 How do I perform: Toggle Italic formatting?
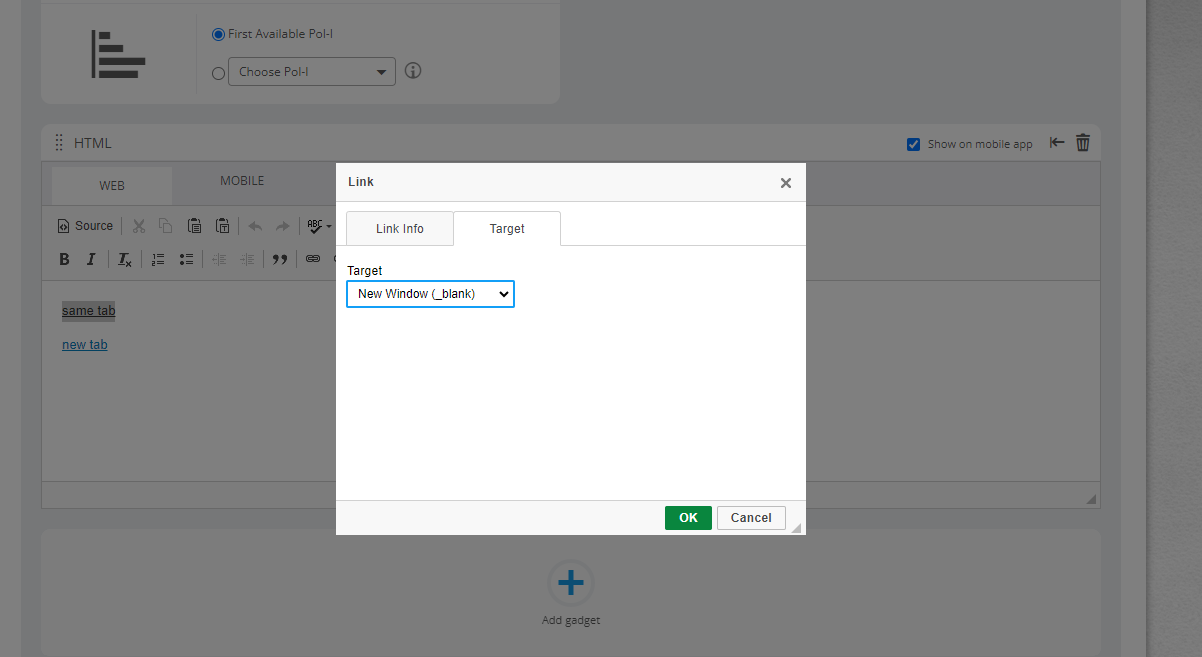tap(91, 259)
